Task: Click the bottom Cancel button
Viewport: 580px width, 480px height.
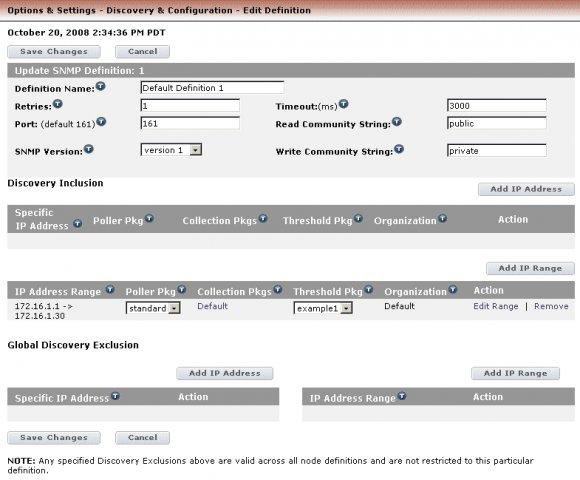Action: tap(142, 438)
